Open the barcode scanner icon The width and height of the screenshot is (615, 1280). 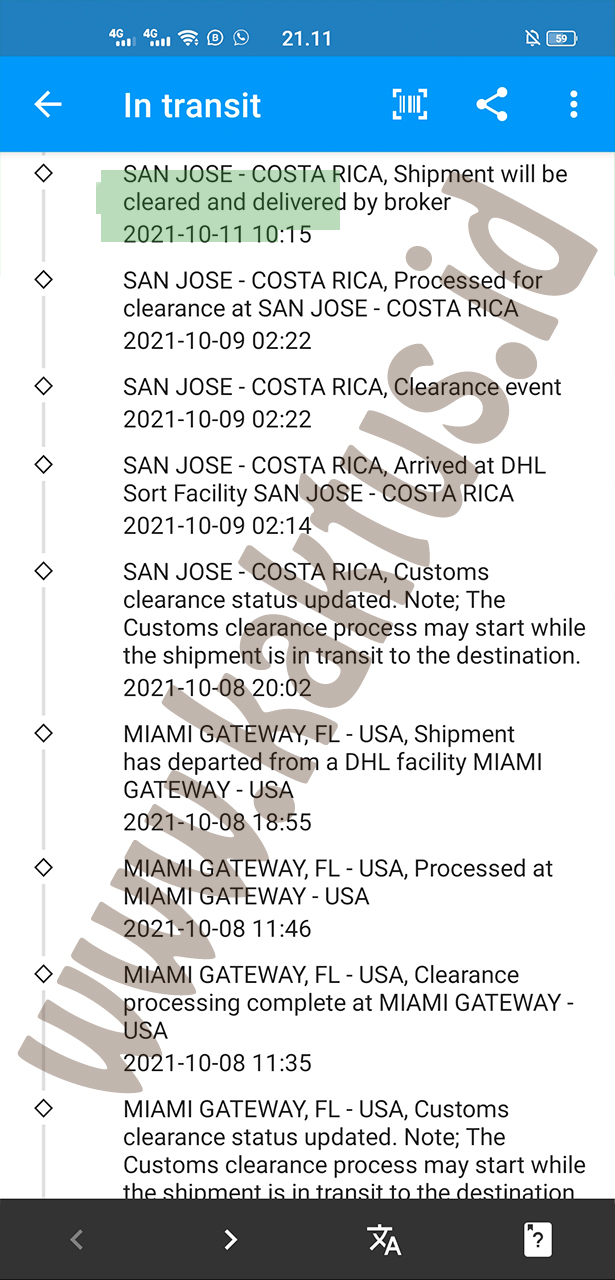(x=410, y=105)
